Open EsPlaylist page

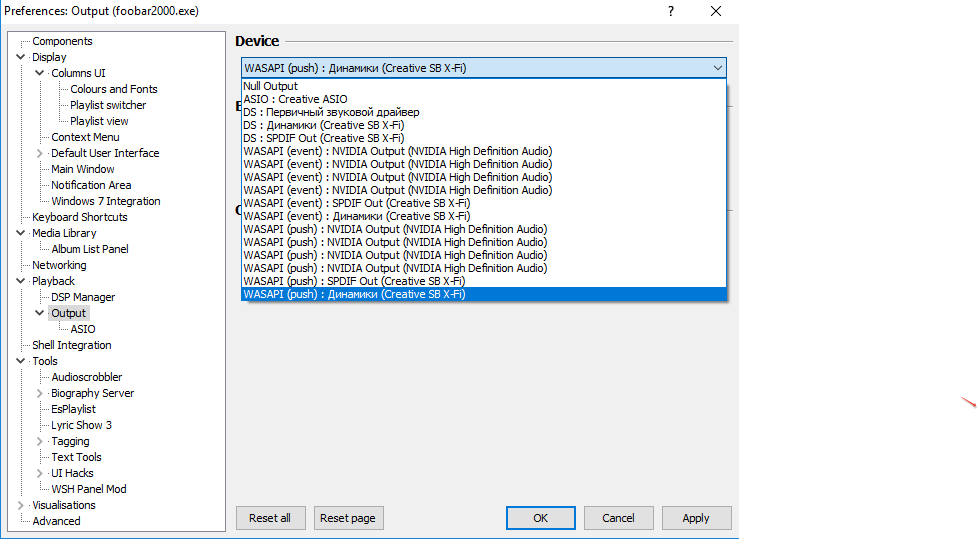pyautogui.click(x=74, y=409)
